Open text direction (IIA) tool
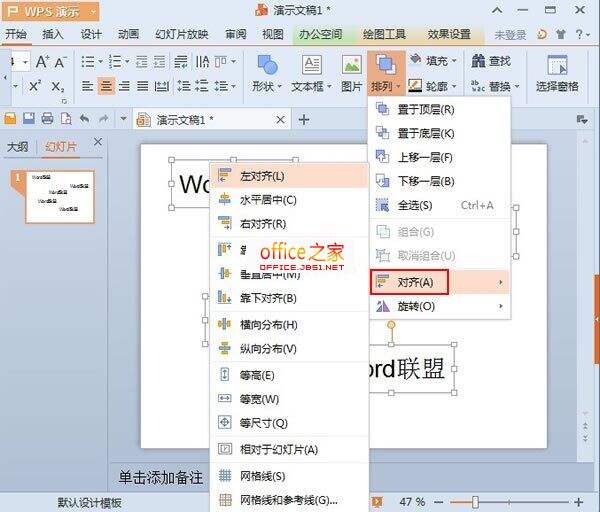Image resolution: width=600 pixels, height=512 pixels. [x=202, y=61]
